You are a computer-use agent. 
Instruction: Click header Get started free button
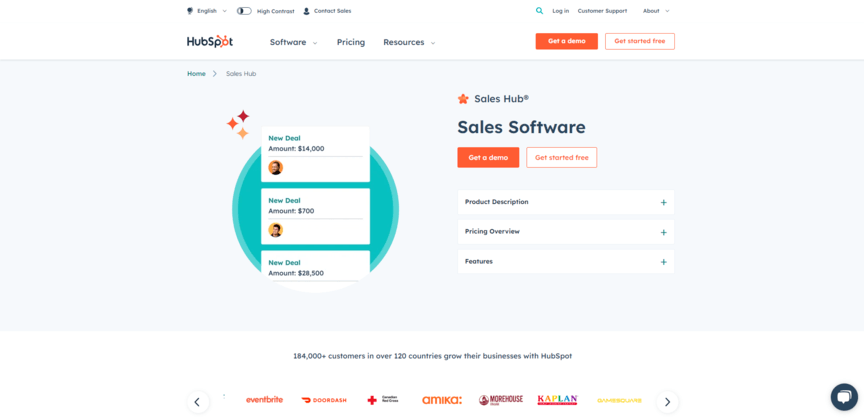pos(640,41)
